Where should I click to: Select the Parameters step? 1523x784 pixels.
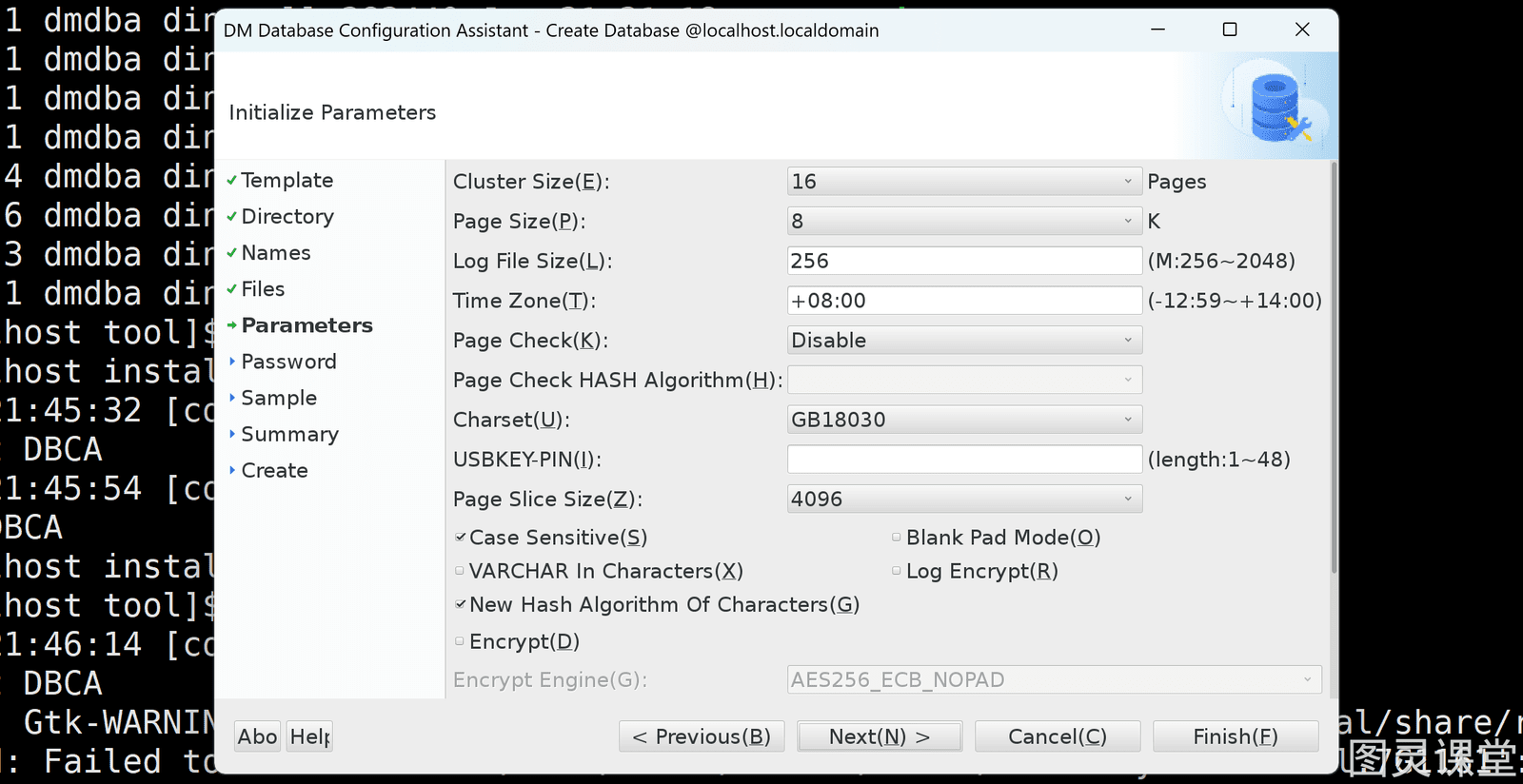[x=307, y=325]
